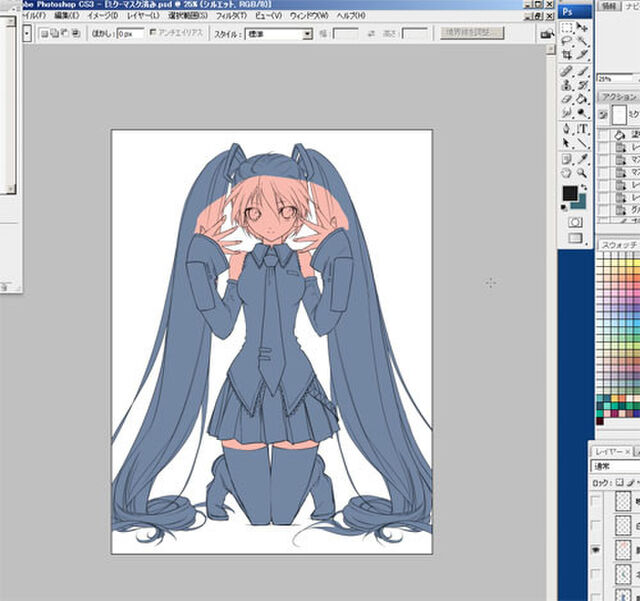640x601 pixels.
Task: Select the Zoom magnifier tool
Action: pyautogui.click(x=582, y=173)
